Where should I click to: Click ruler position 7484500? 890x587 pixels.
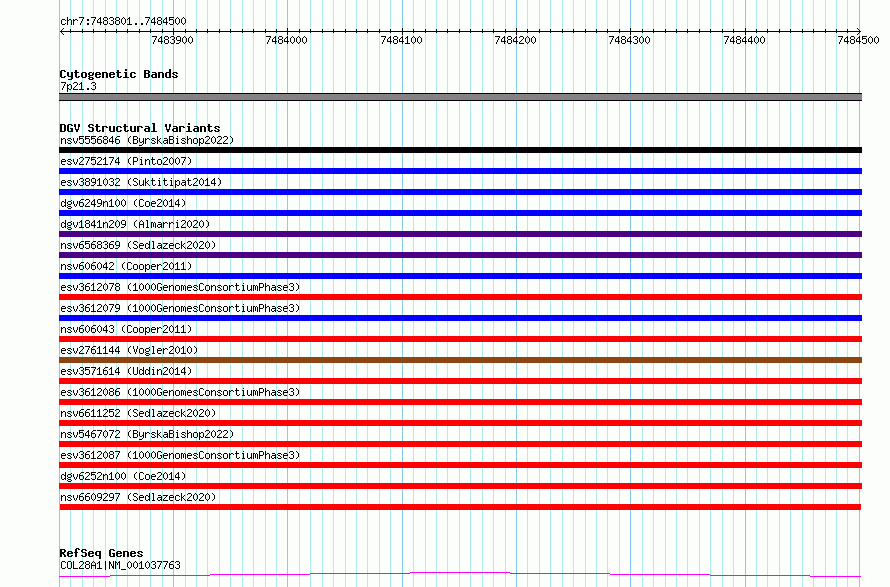[x=858, y=40]
